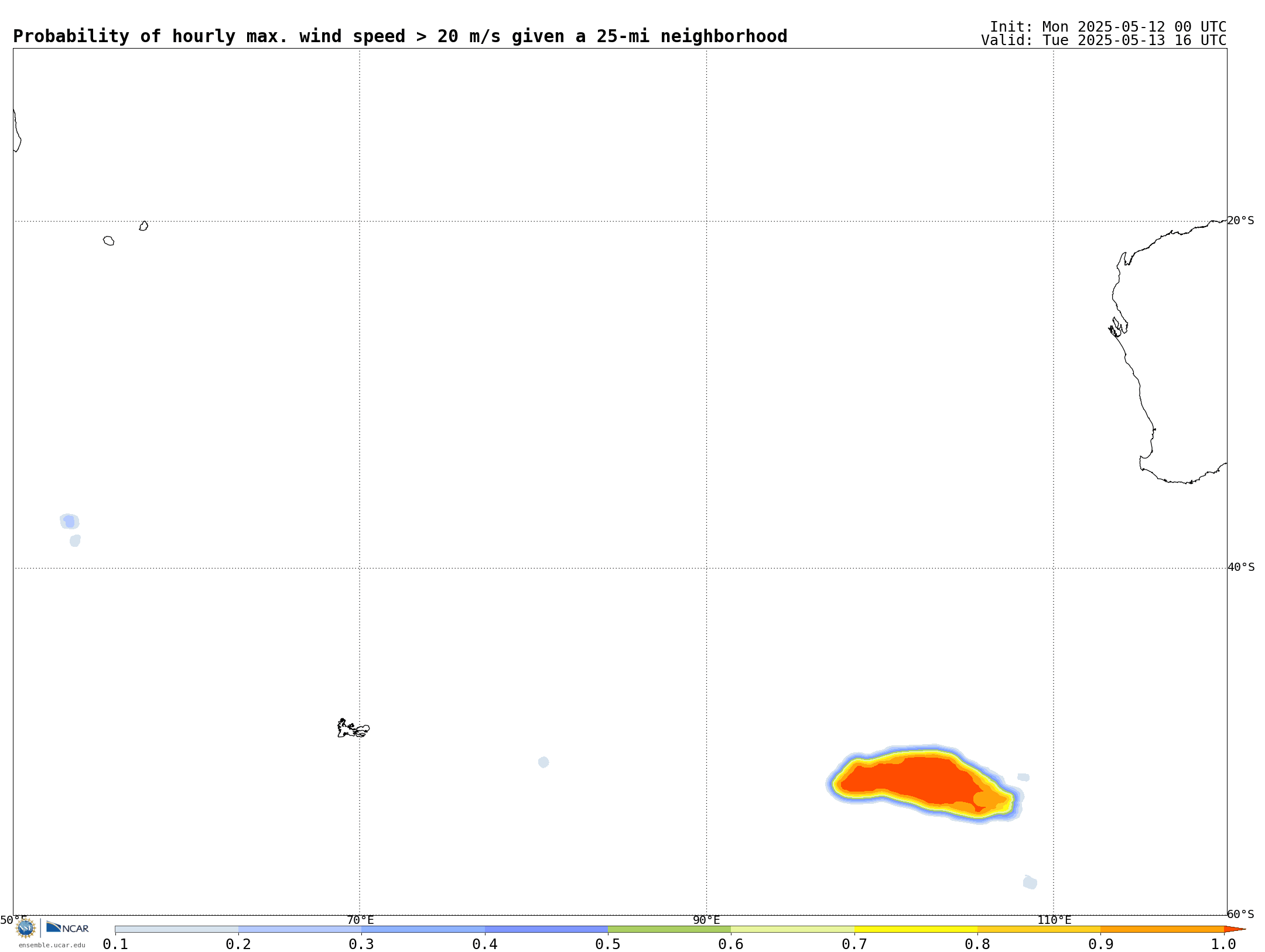Image resolution: width=1265 pixels, height=952 pixels.
Task: Click the plot title about wind speed probability
Action: 400,36
